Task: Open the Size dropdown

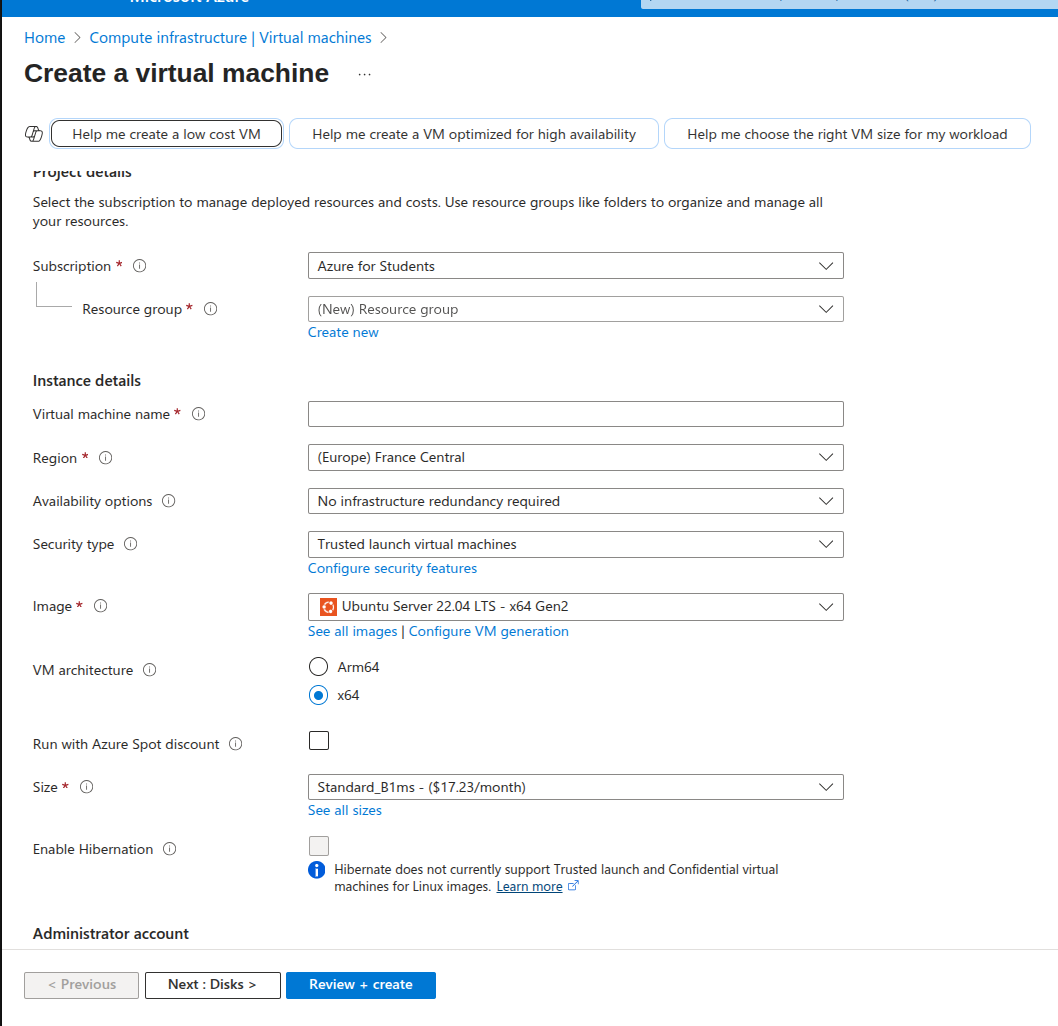Action: [575, 787]
